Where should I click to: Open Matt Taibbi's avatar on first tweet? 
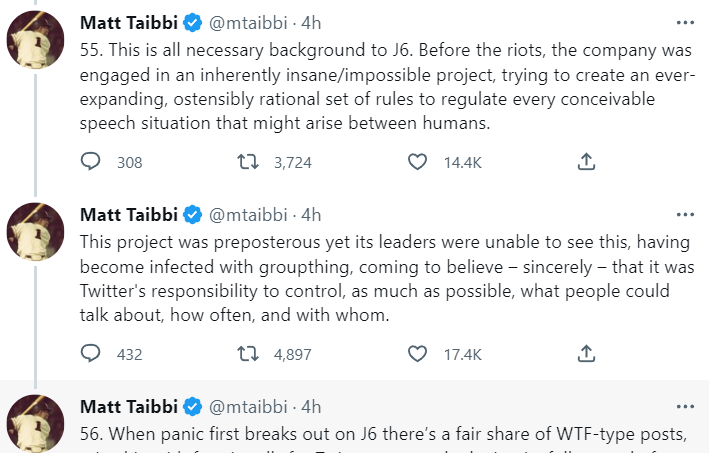coord(37,40)
